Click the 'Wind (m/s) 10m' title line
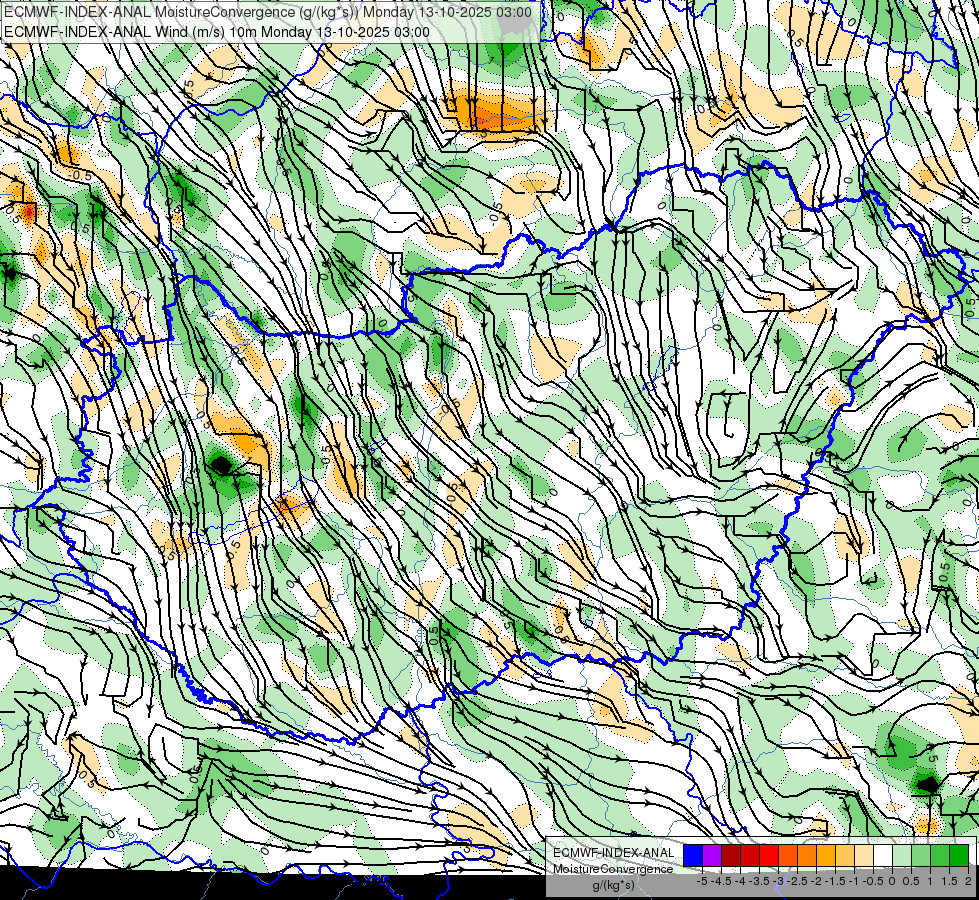Image resolution: width=979 pixels, height=900 pixels. (216, 32)
